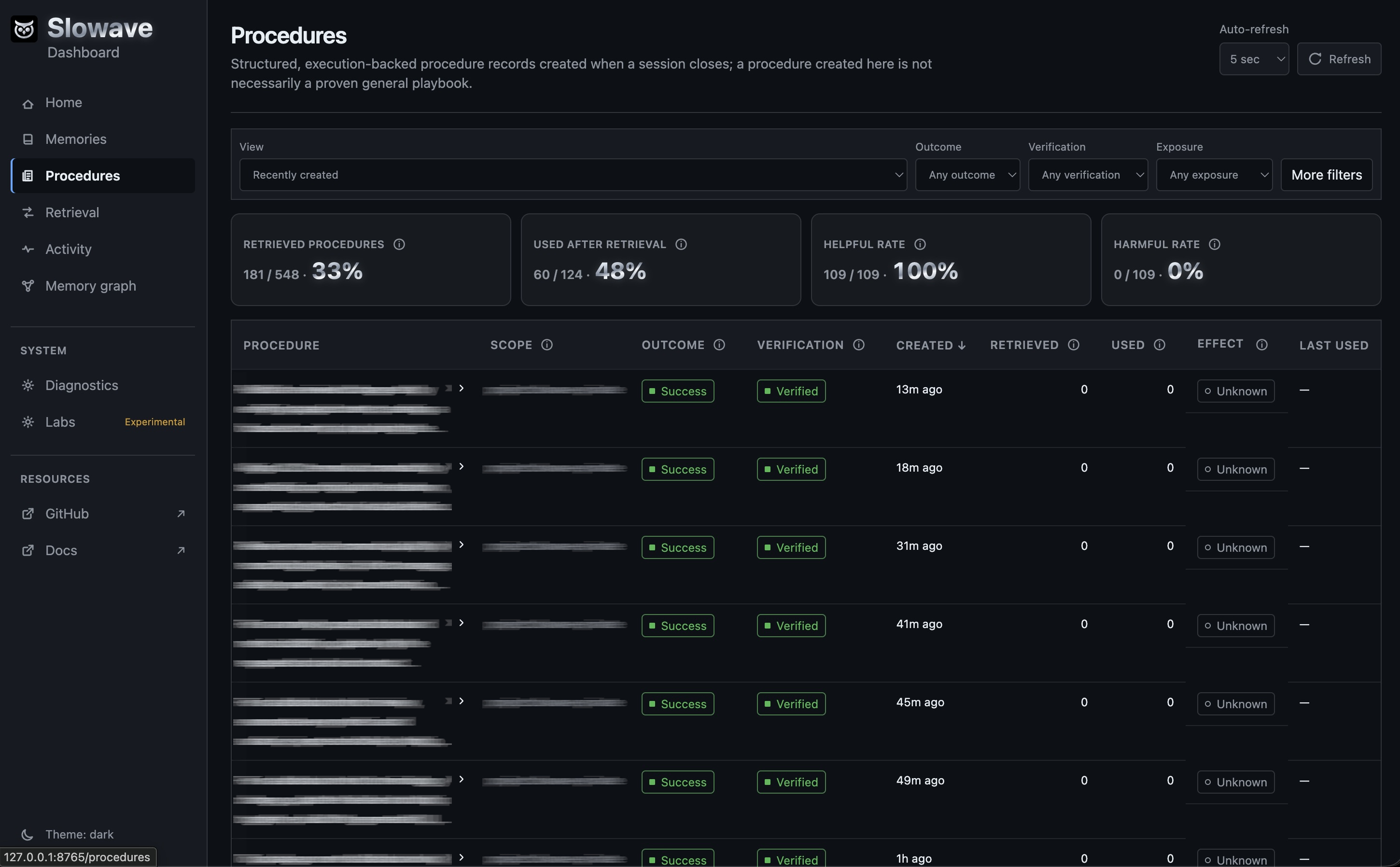1400x867 pixels.
Task: Open Helpful Rate info tooltip icon
Action: [x=920, y=244]
